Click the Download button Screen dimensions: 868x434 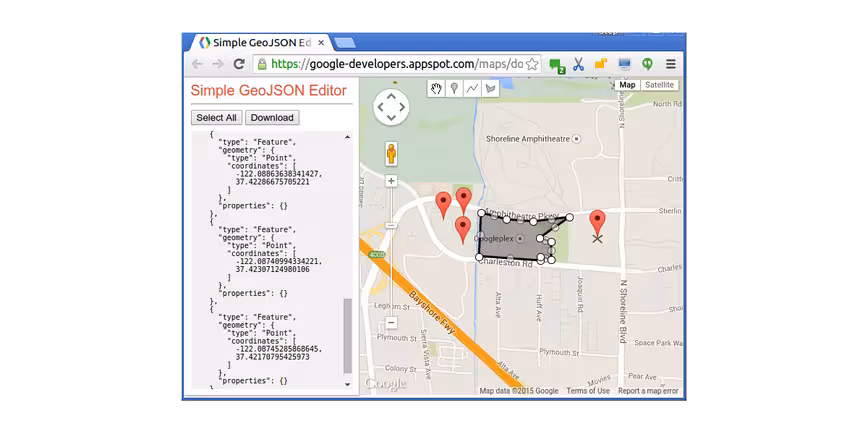272,117
